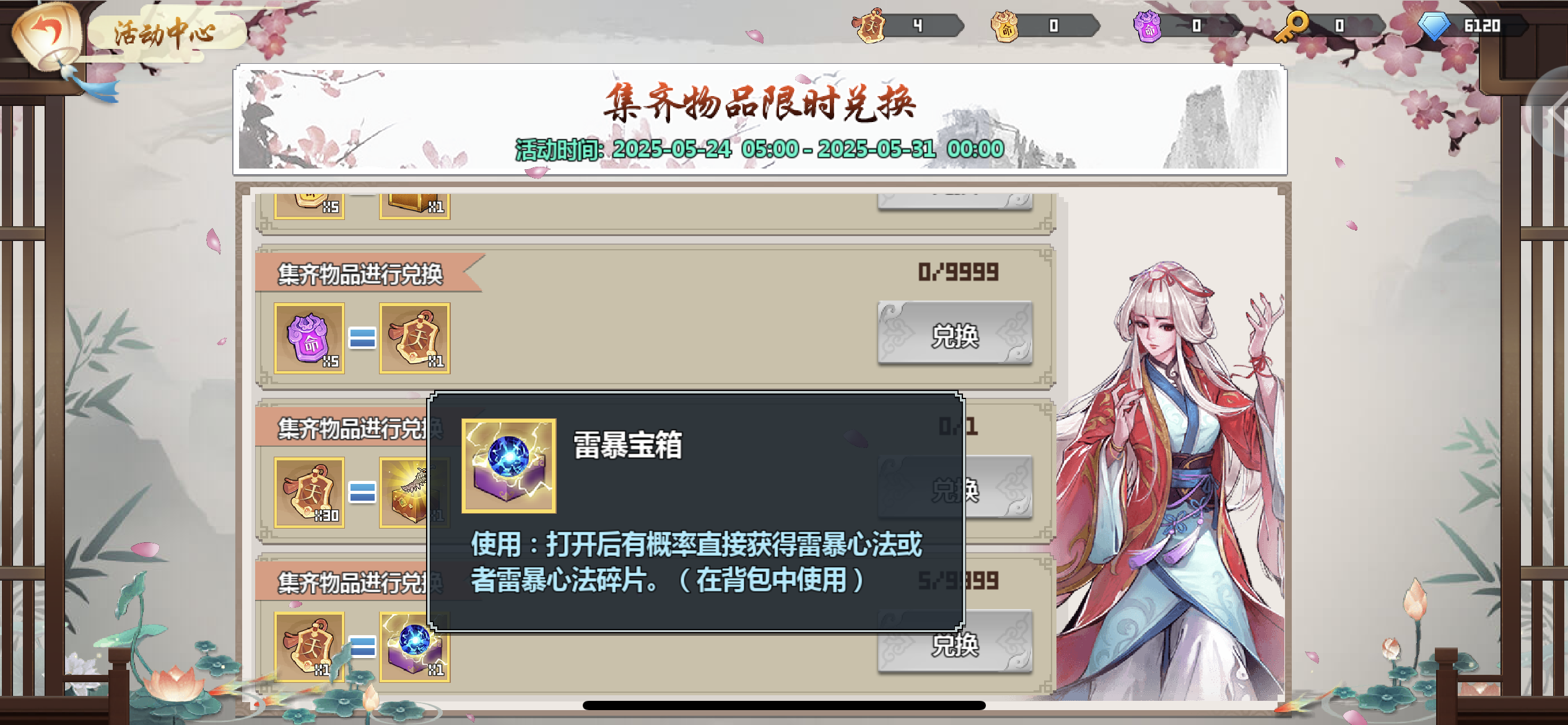Tap the 天 token x1 item in bottom row
The image size is (1568, 725).
pos(310,648)
